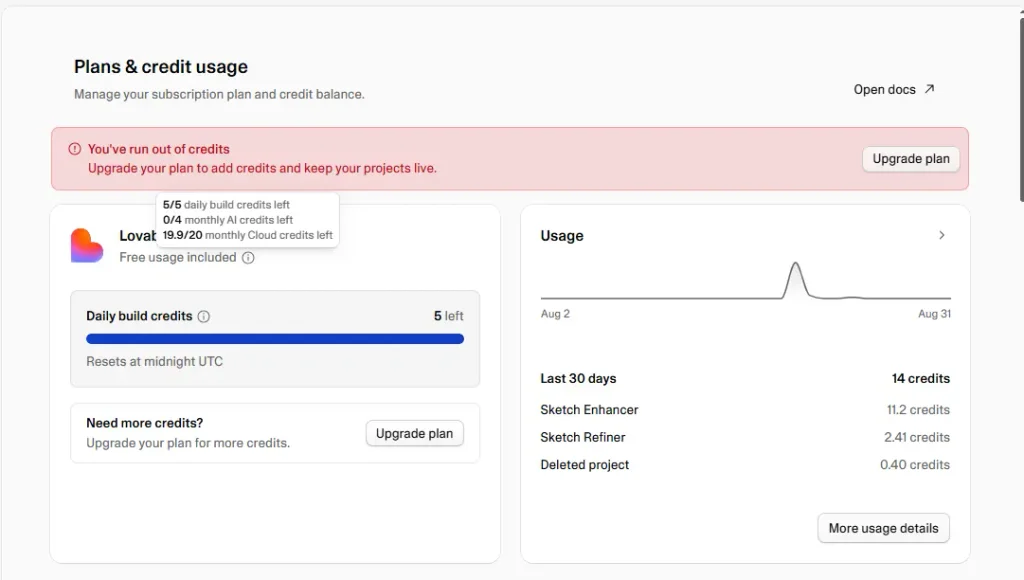Click the info icon beside Free usage included
Screen dimensions: 1024x580
pos(248,257)
